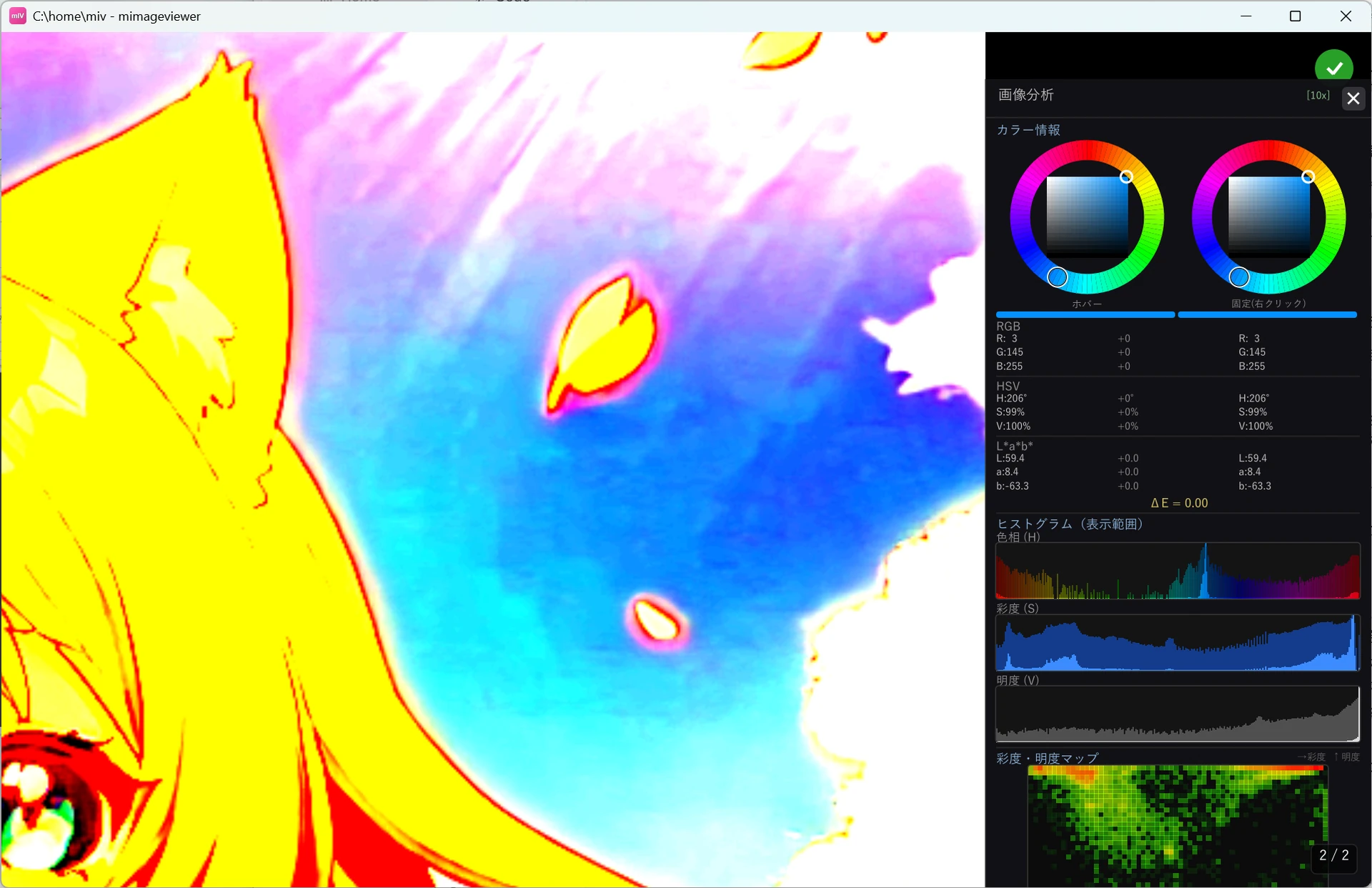Click the [10x] zoom indicator
This screenshot has width=1372, height=888.
coord(1318,95)
